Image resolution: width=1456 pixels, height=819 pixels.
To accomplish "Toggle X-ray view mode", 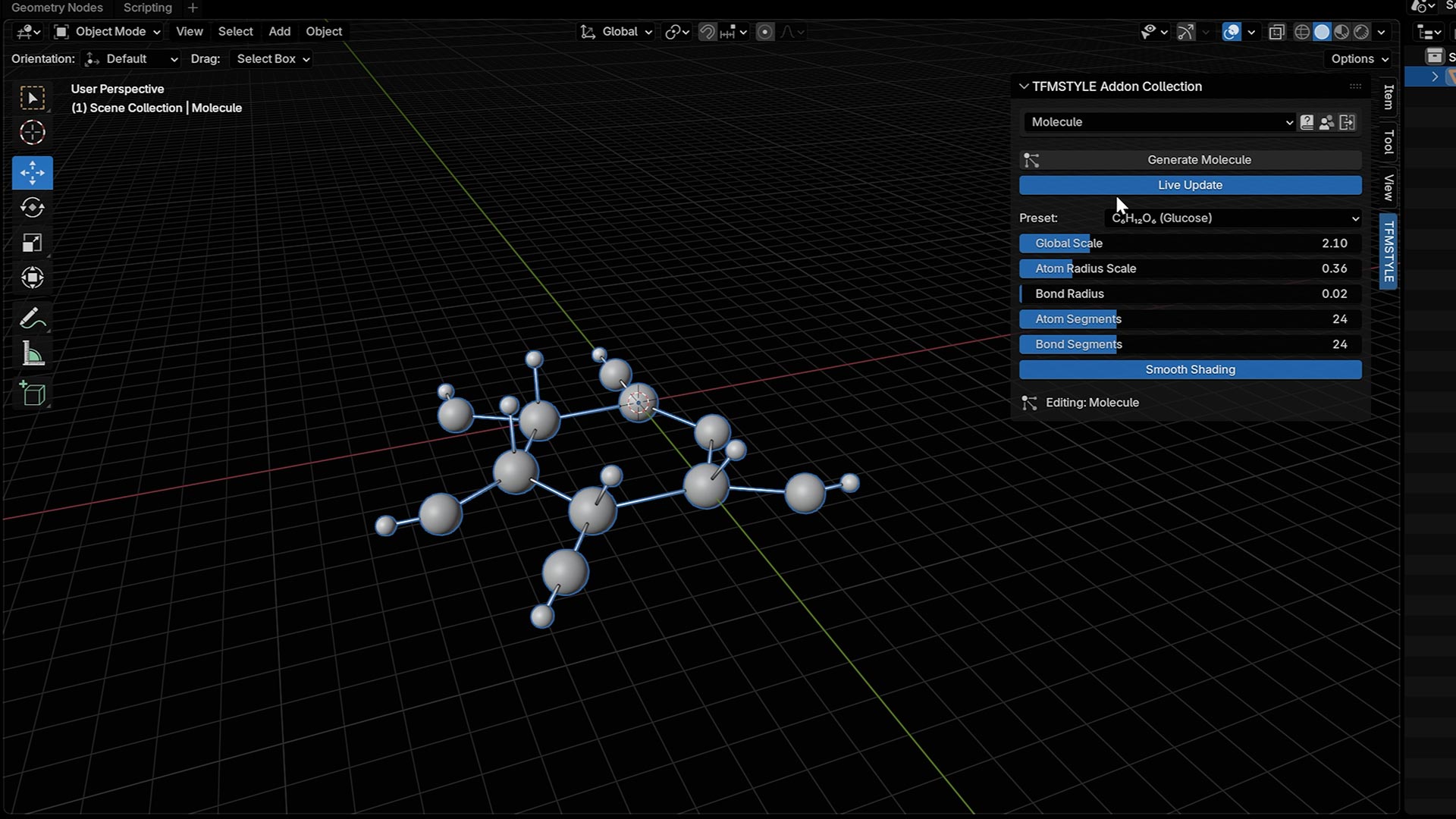I will (1277, 32).
